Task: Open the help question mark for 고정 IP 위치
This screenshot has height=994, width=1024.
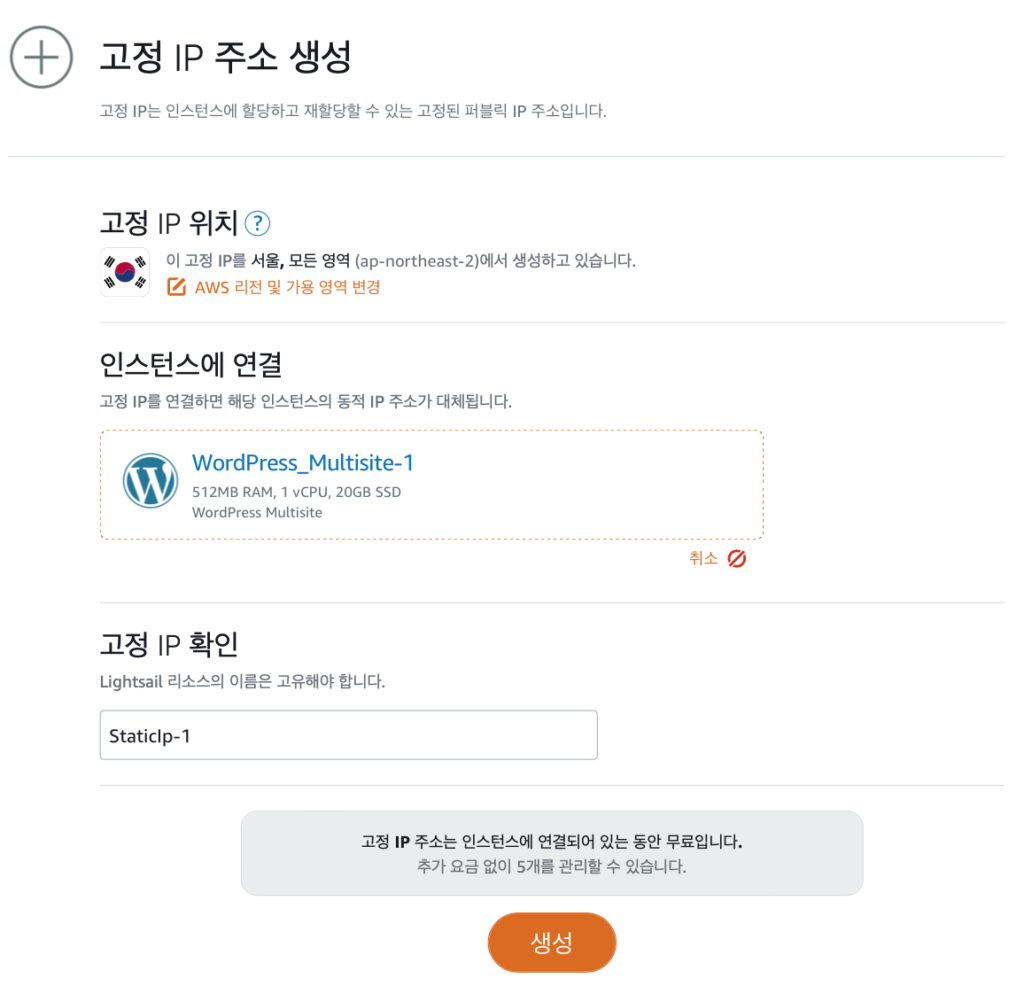Action: coord(257,223)
